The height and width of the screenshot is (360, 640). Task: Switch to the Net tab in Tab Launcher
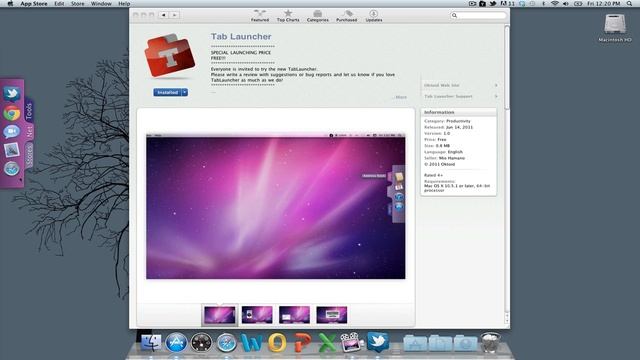[x=29, y=131]
